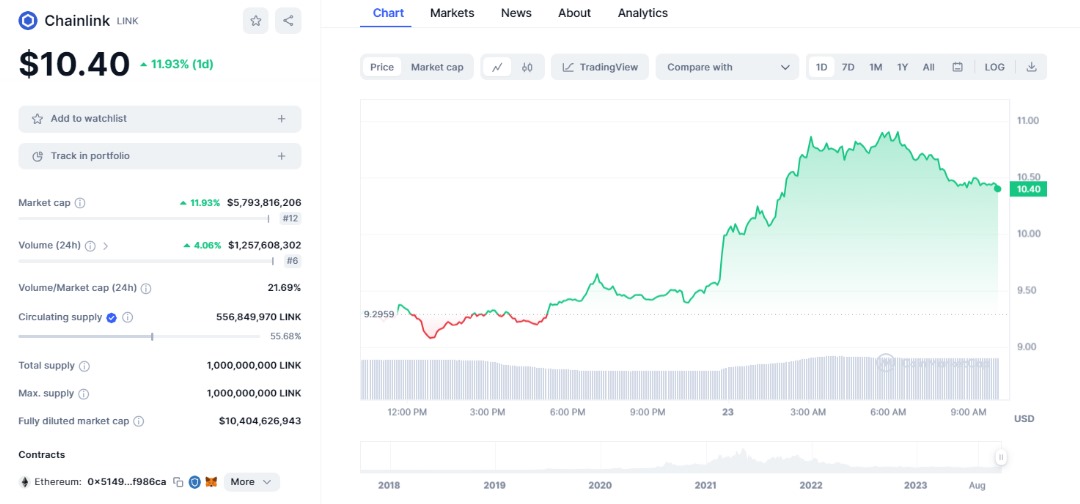Download chart data icon
The width and height of the screenshot is (1080, 504).
tap(1031, 67)
